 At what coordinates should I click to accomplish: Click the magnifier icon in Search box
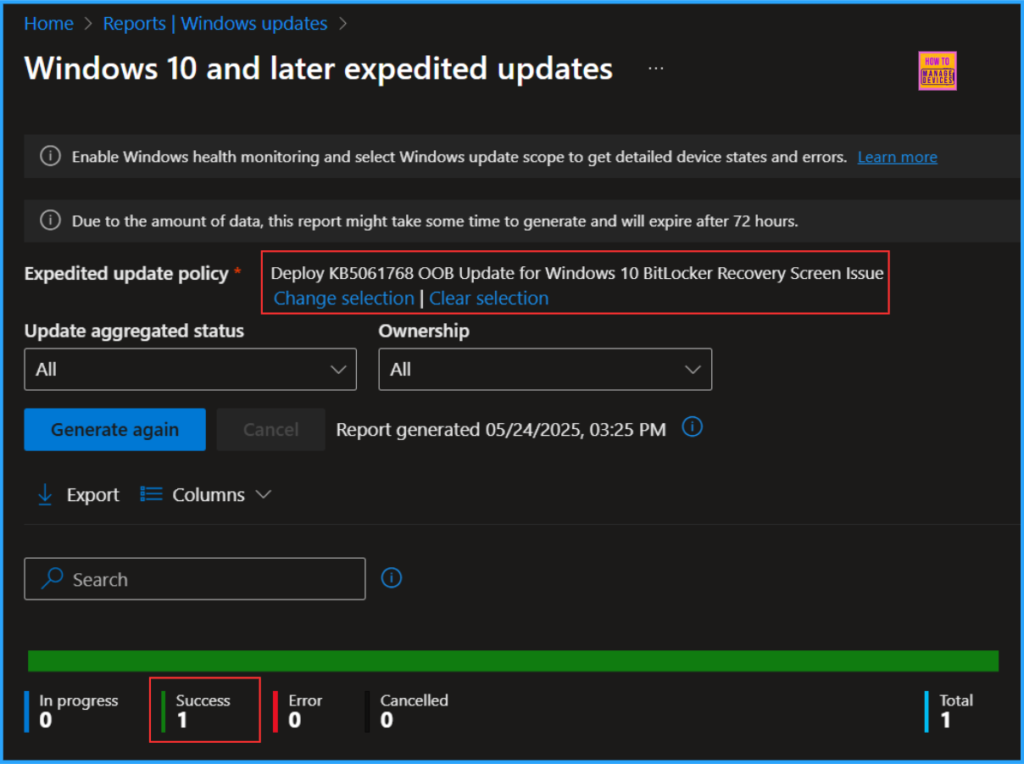[x=52, y=578]
